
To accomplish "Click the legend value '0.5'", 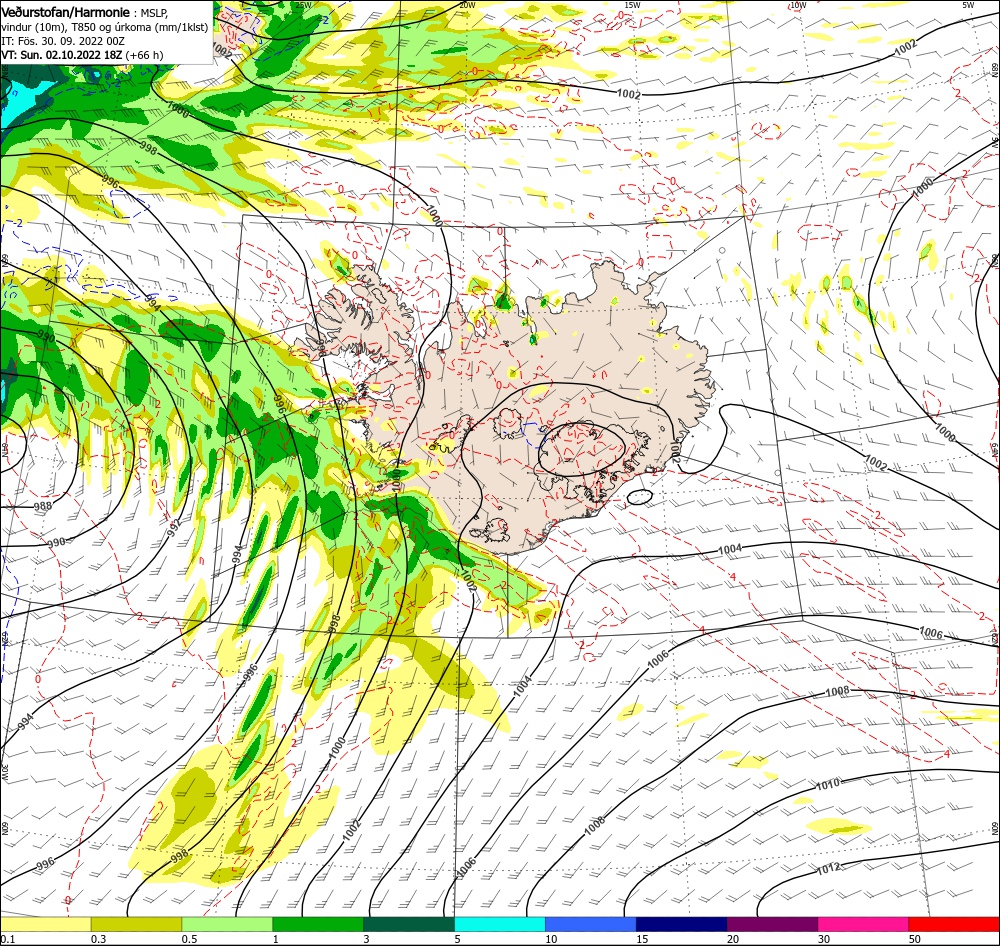I will (189, 938).
